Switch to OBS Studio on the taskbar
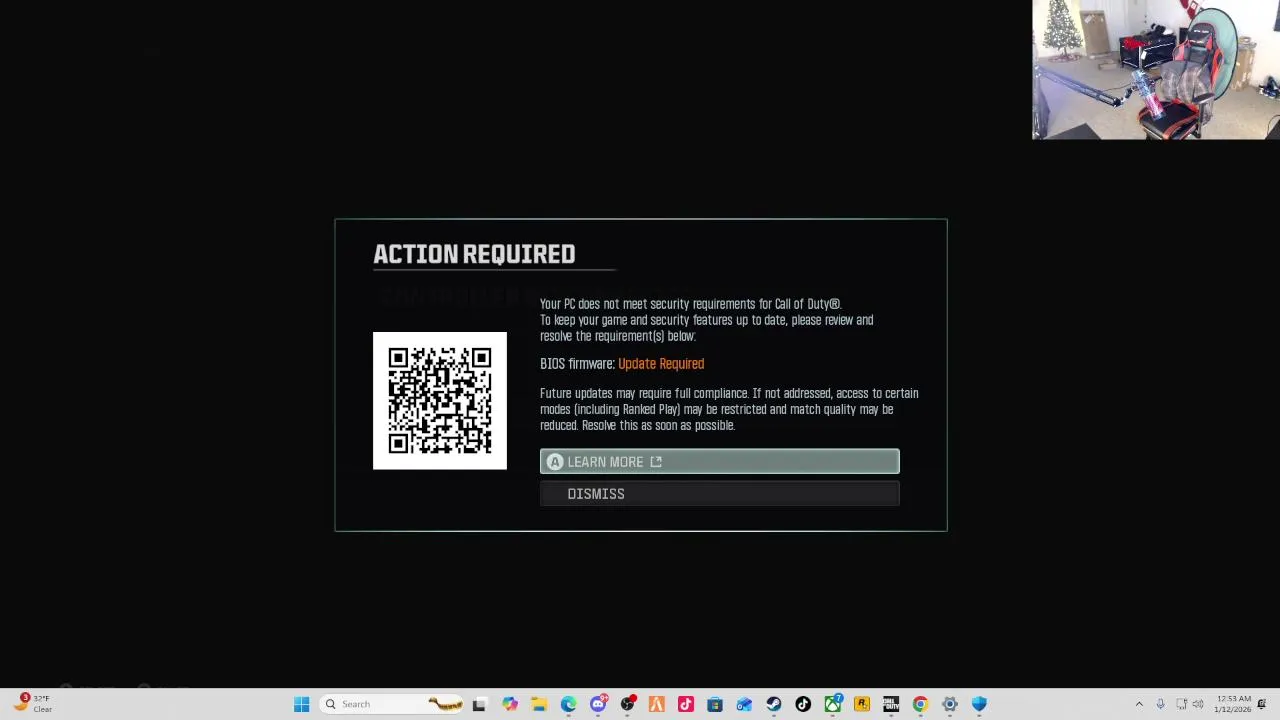Screen dimensions: 1280x720 (x=627, y=704)
